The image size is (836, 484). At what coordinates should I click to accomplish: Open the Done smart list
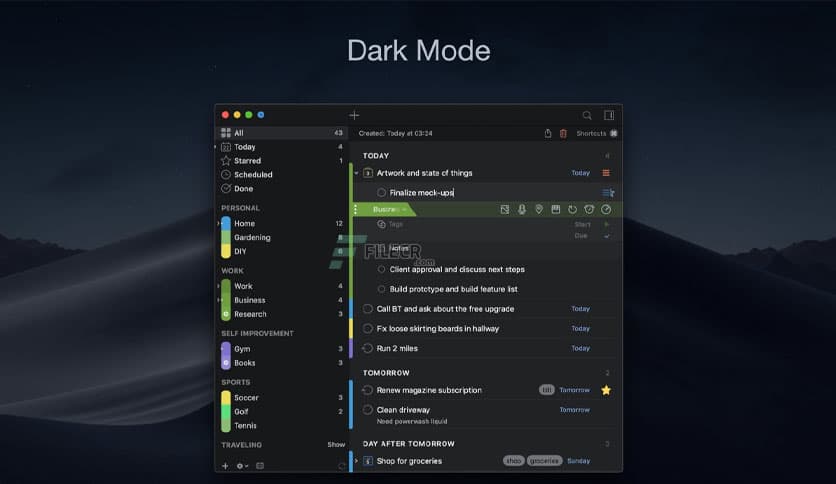tap(282, 189)
